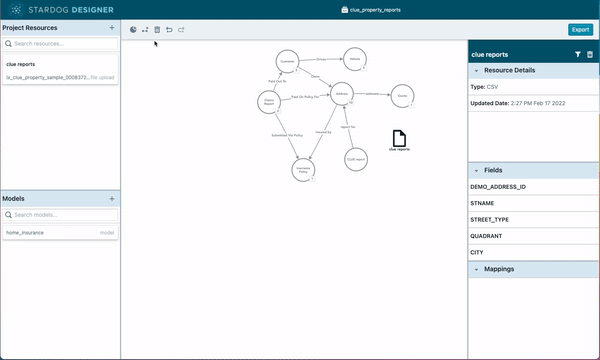This screenshot has width=600, height=360.
Task: Select the DEMO_ADDRESS_ID field
Action: tap(533, 187)
